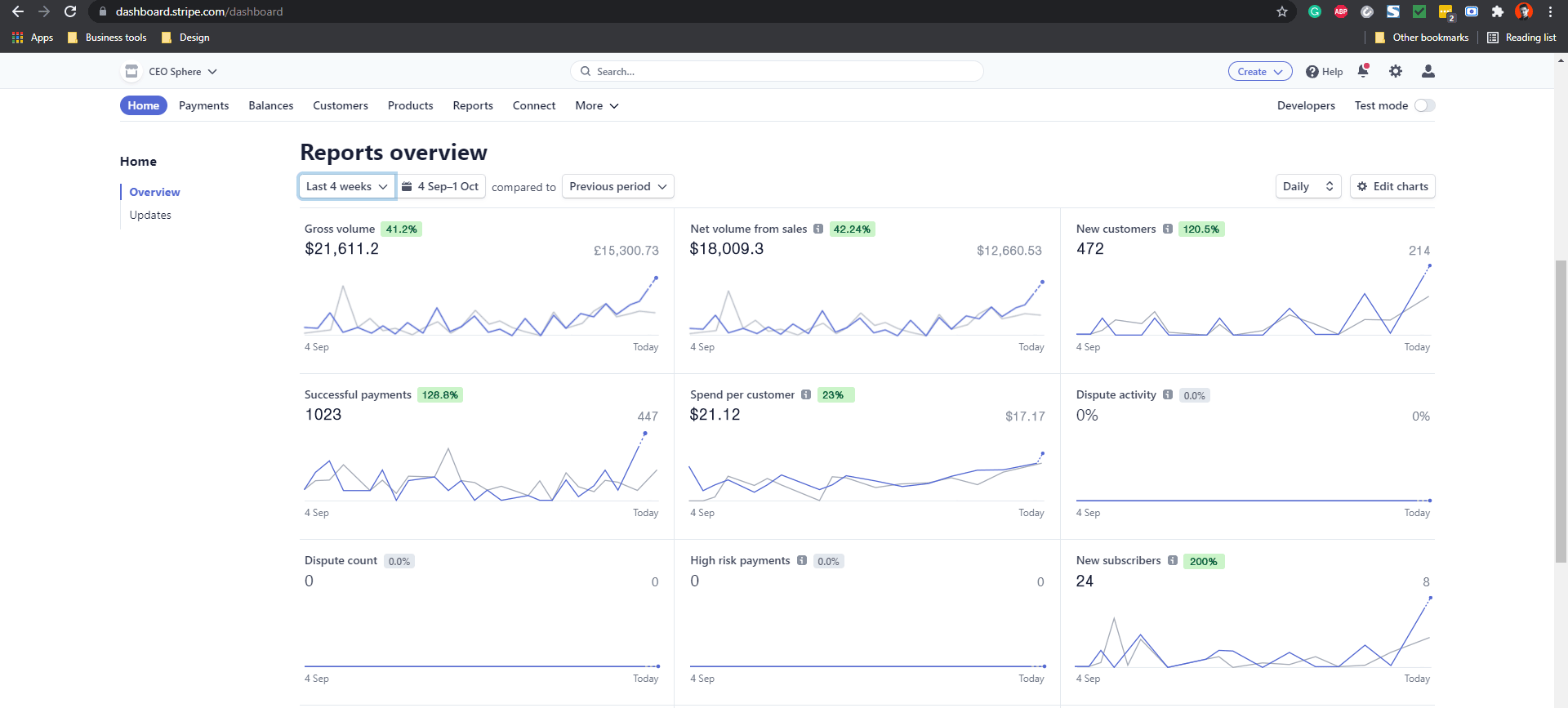Open the Previous period comparison dropdown
The image size is (1568, 708).
point(617,186)
